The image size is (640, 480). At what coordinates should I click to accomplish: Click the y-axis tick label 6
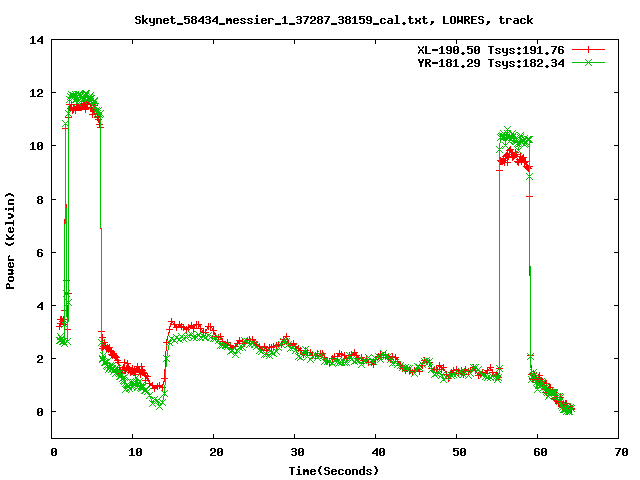(40, 253)
